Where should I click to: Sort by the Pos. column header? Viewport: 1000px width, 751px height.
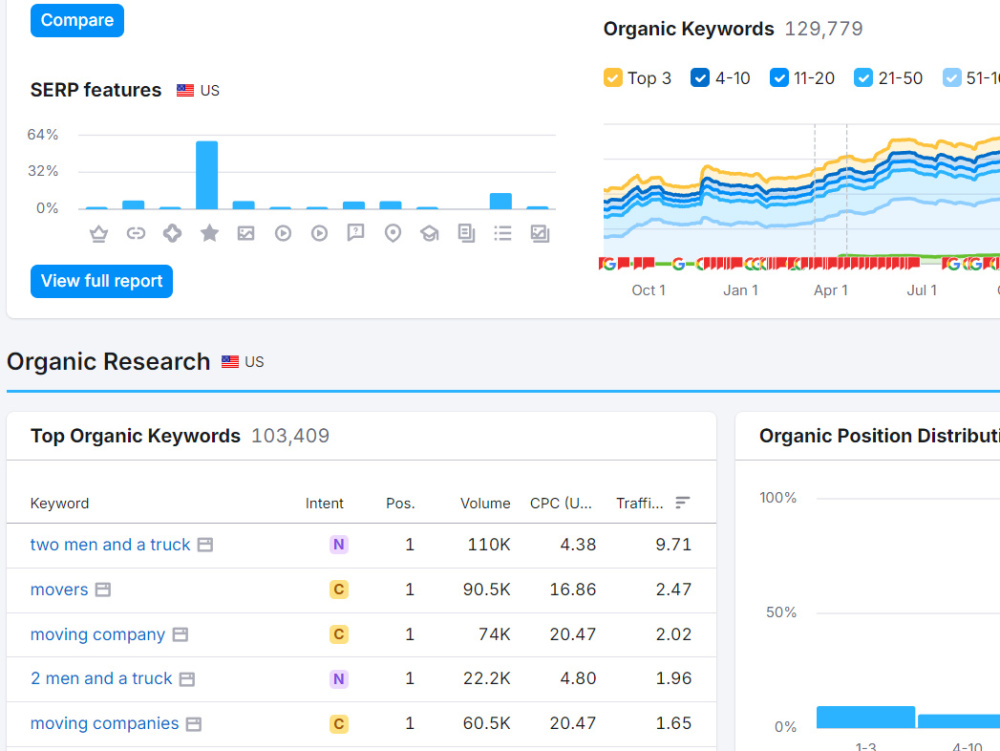pyautogui.click(x=401, y=504)
